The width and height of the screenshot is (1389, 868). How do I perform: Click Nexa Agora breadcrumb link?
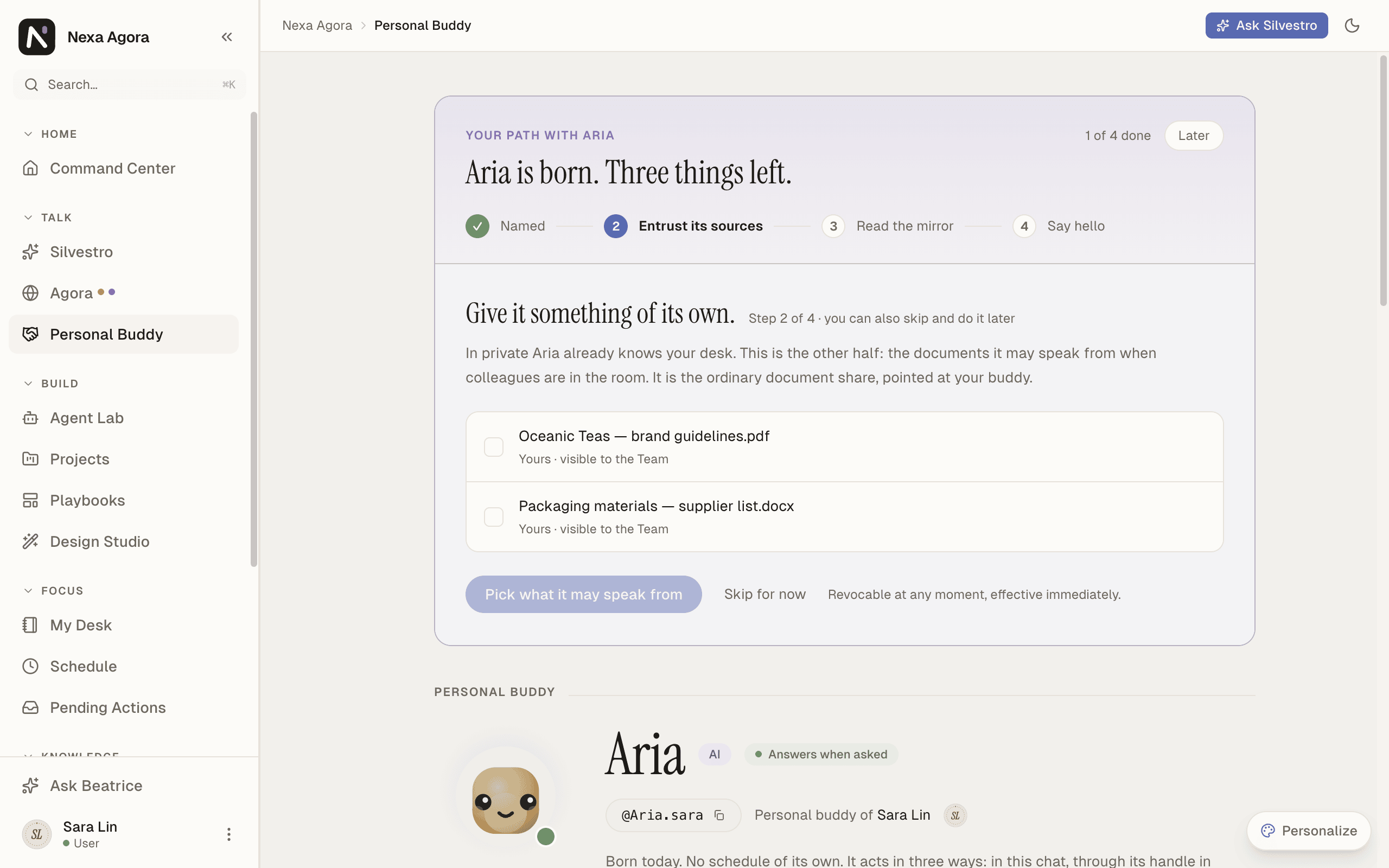click(317, 25)
